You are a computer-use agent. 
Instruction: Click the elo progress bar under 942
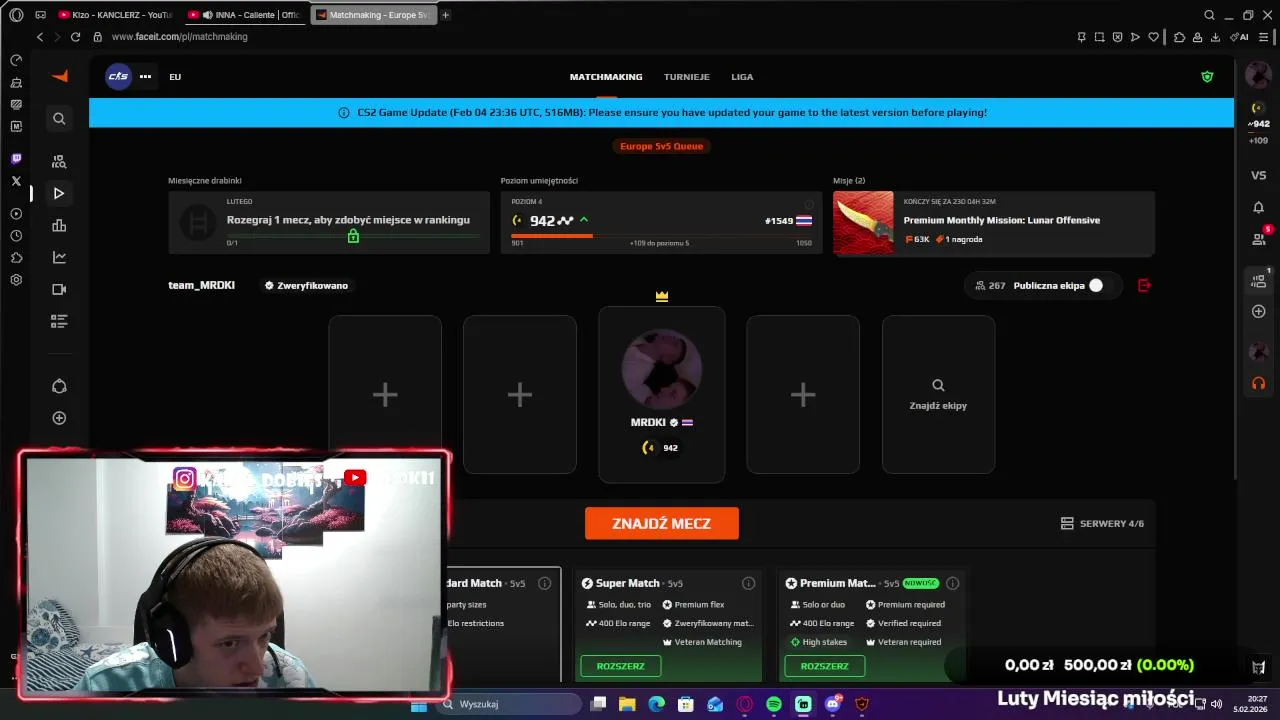pos(661,236)
